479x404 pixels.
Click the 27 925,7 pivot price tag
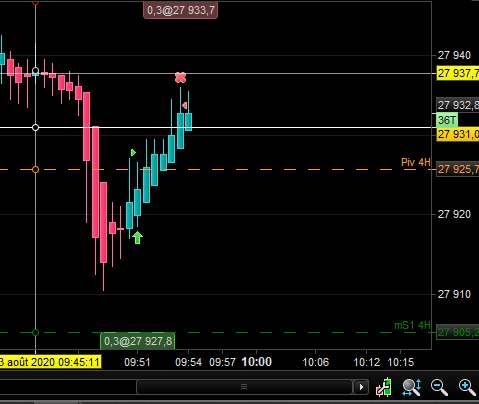(458, 169)
